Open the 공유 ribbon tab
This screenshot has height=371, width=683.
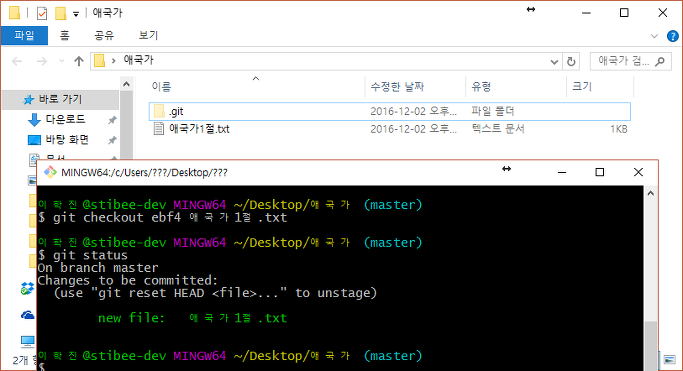click(x=104, y=35)
